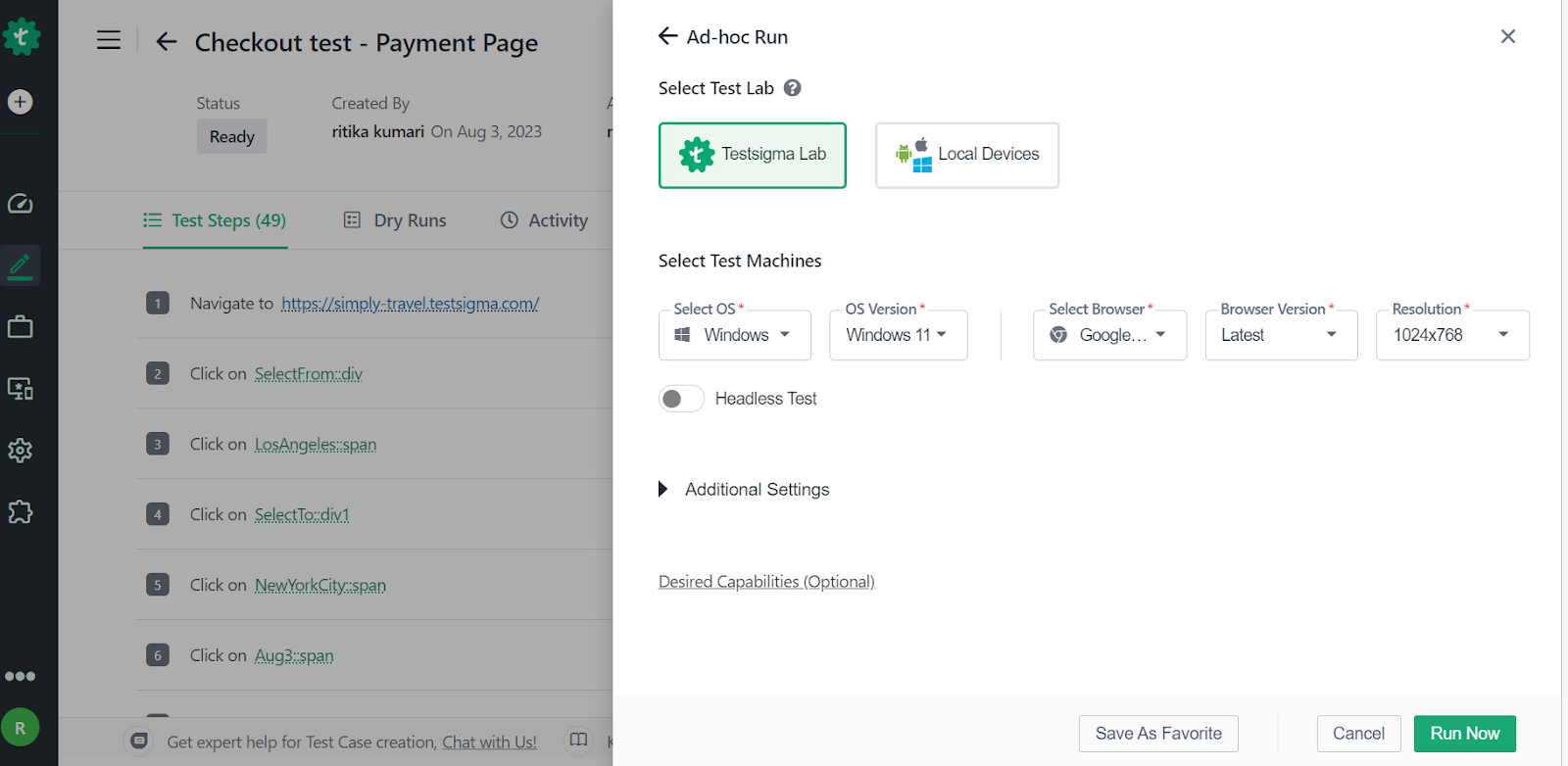Image resolution: width=1568 pixels, height=766 pixels.
Task: Switch to Dry Runs tab
Action: pos(396,220)
